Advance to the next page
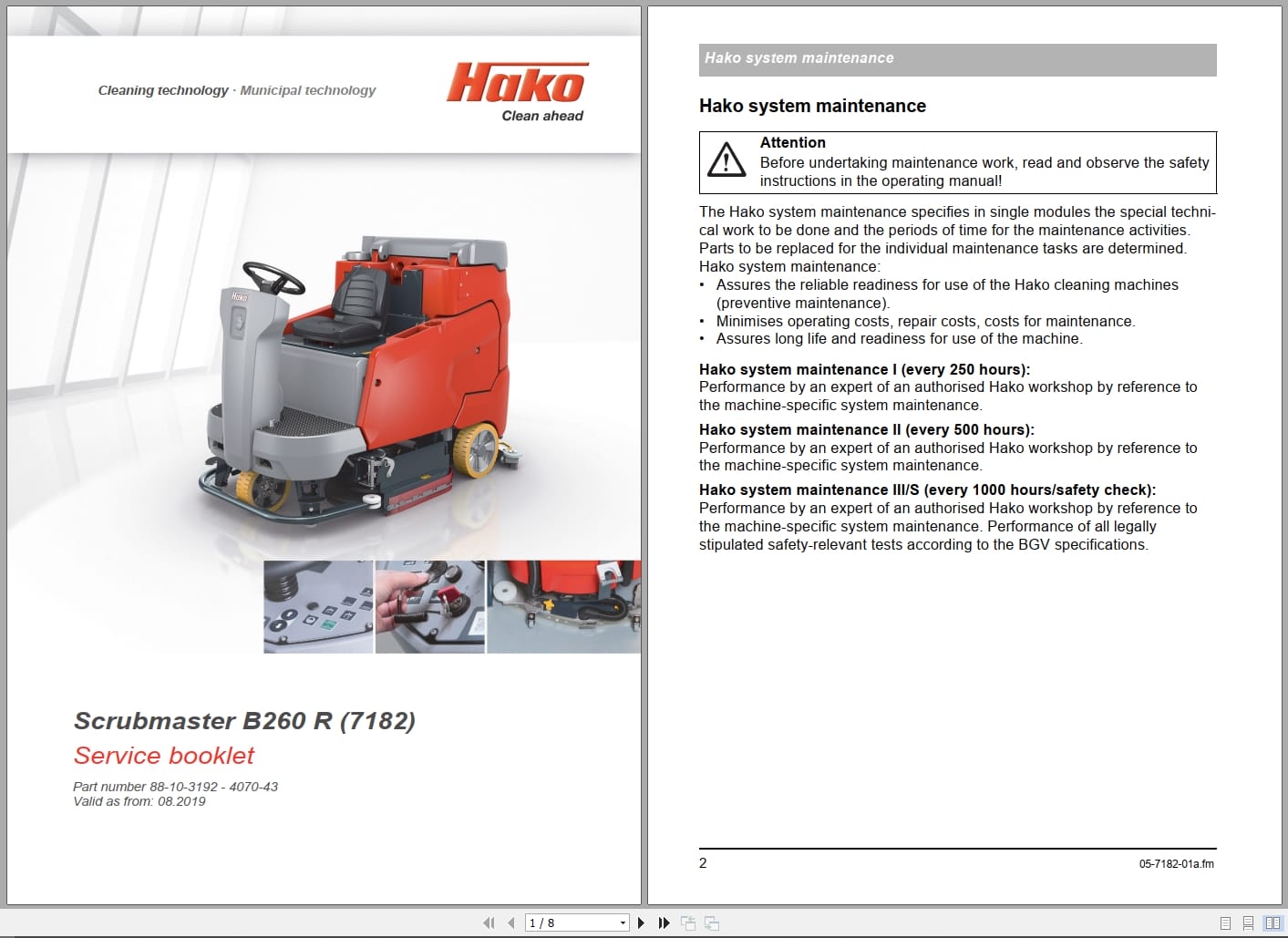 [x=641, y=923]
